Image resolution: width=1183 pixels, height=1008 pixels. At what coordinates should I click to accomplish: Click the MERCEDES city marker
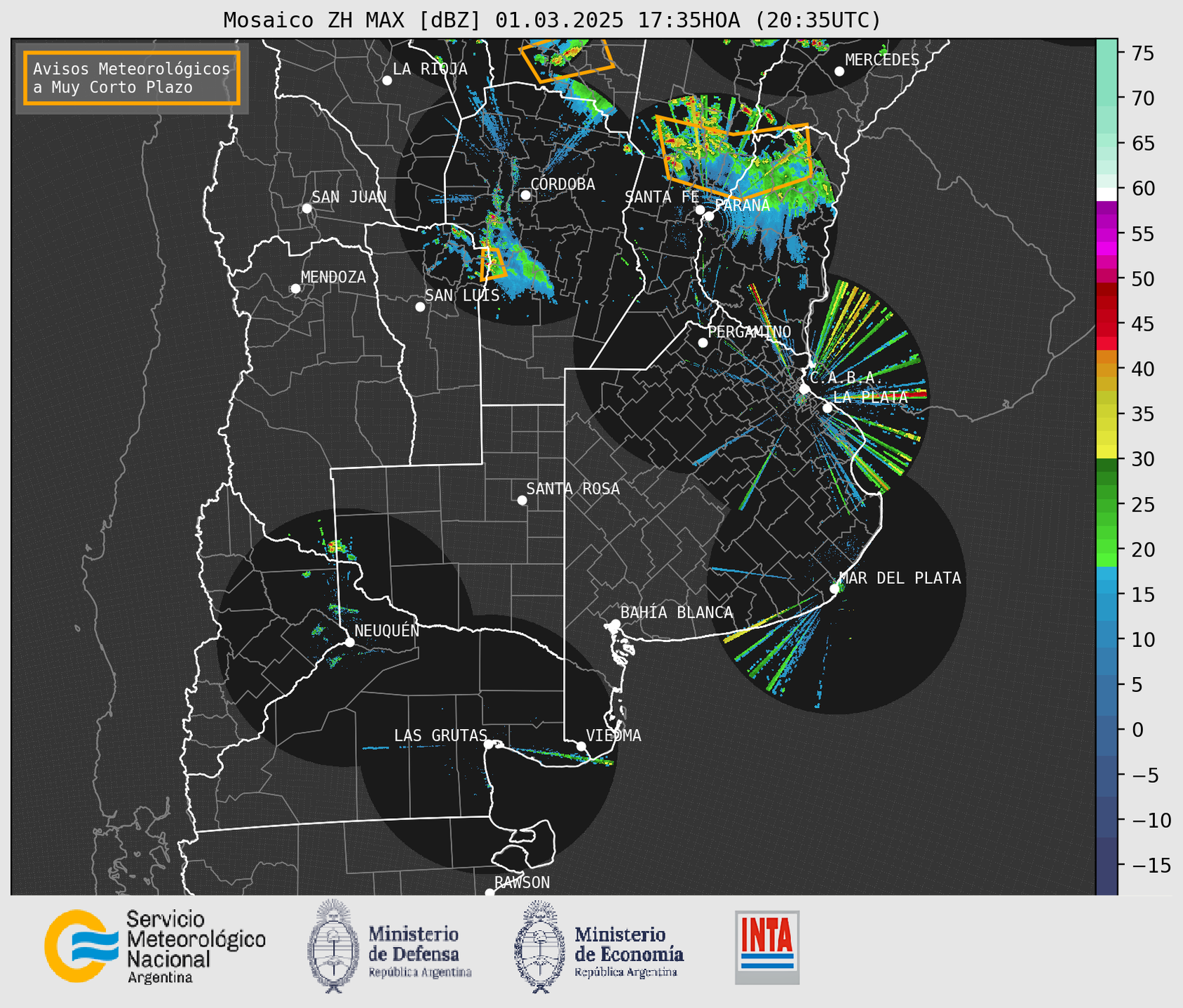click(839, 71)
